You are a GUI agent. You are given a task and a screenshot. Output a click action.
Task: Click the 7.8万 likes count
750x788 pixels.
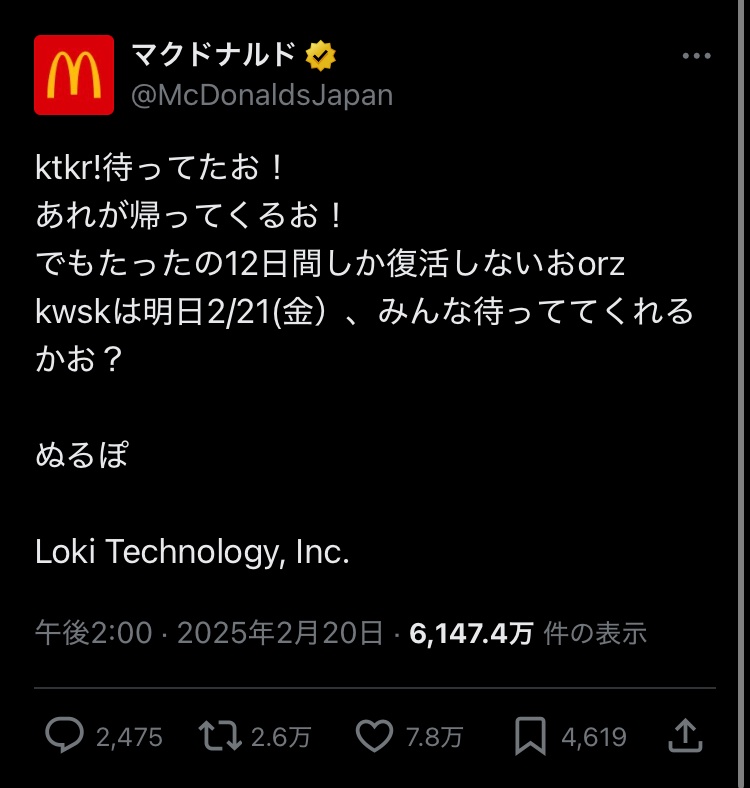tap(434, 737)
